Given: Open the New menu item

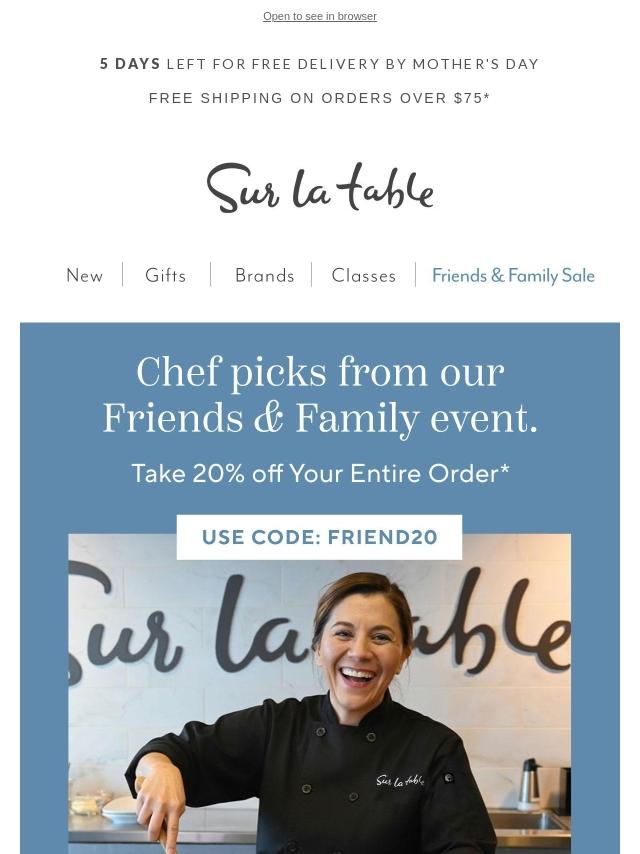Looking at the screenshot, I should (x=85, y=276).
